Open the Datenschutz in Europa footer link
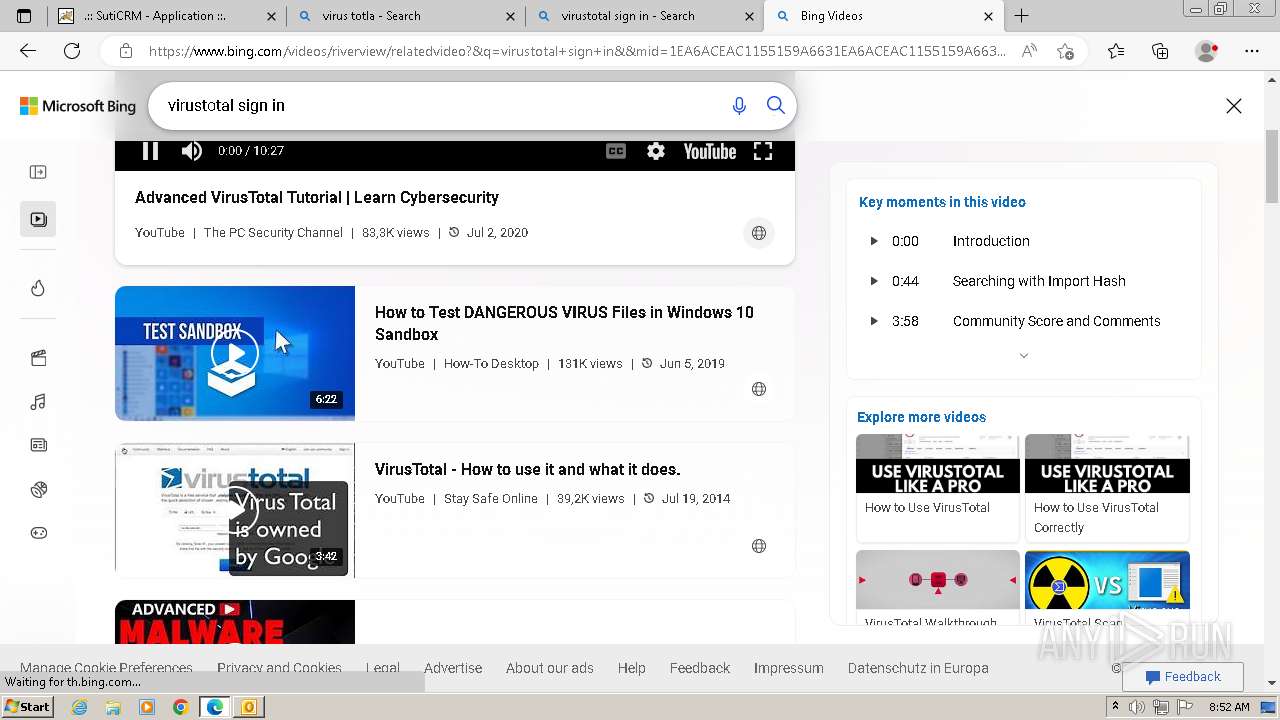Screen dimensions: 1280x720 [x=918, y=668]
